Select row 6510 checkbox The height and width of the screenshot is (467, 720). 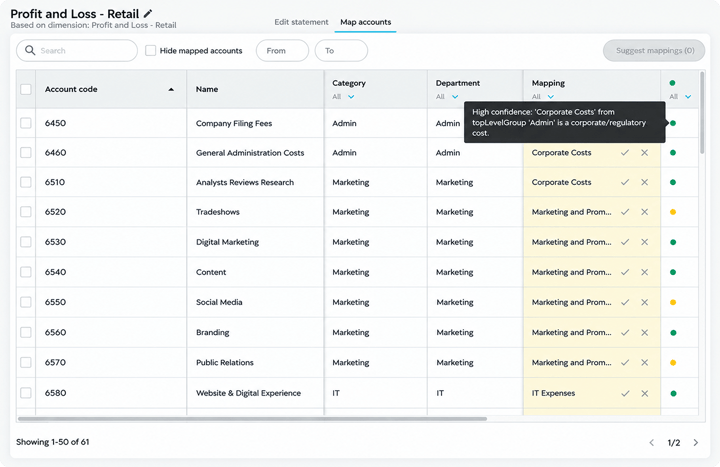pyautogui.click(x=26, y=182)
